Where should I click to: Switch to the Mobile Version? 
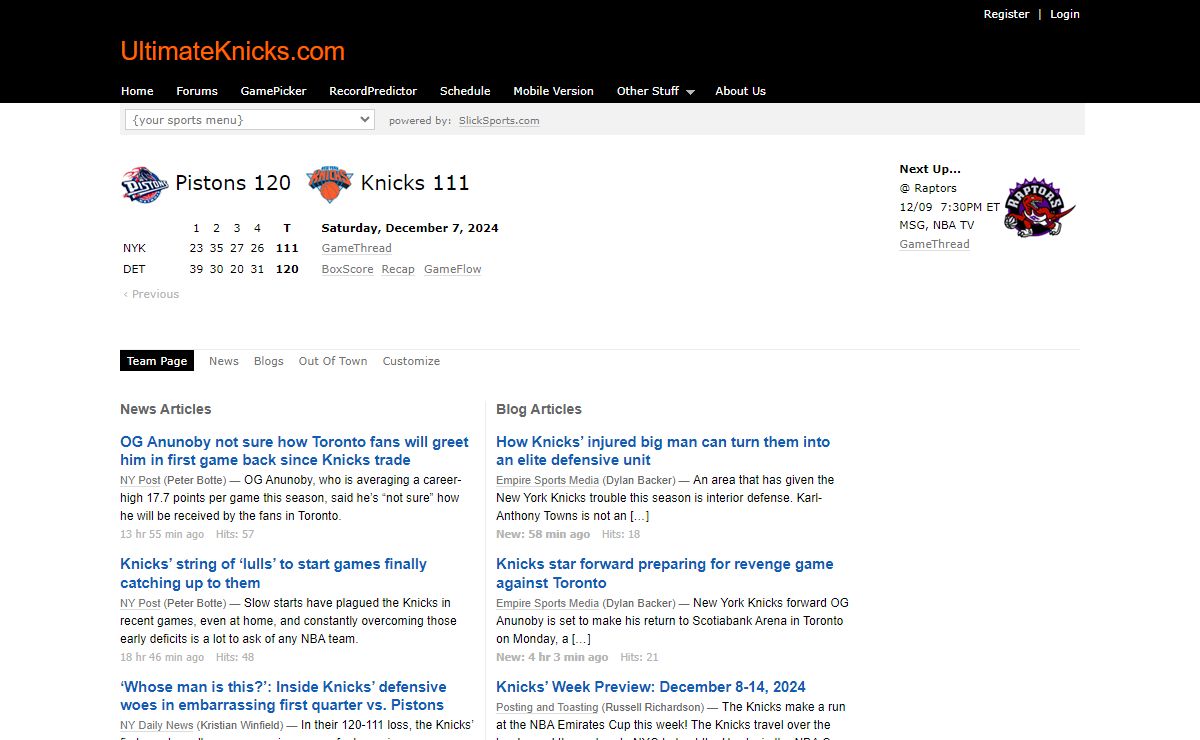pos(553,91)
